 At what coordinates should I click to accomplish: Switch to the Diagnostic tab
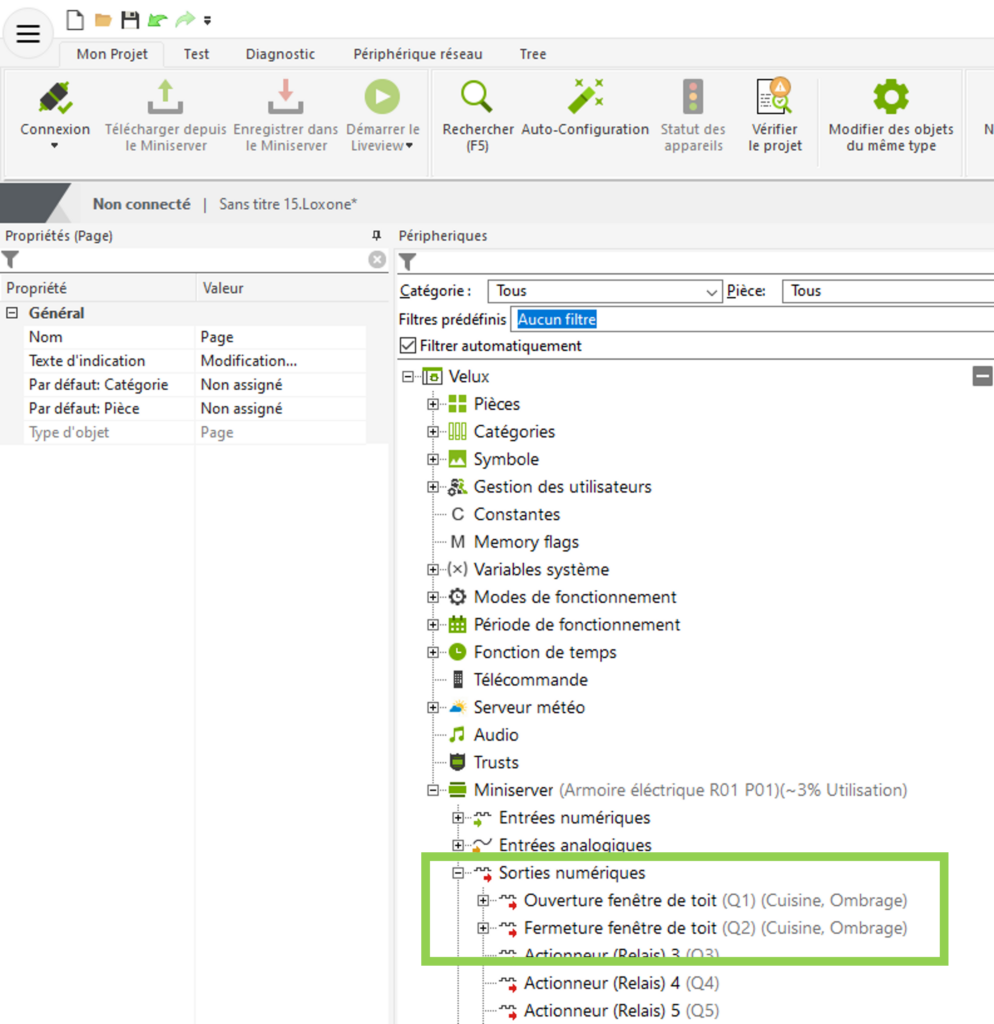coord(280,54)
